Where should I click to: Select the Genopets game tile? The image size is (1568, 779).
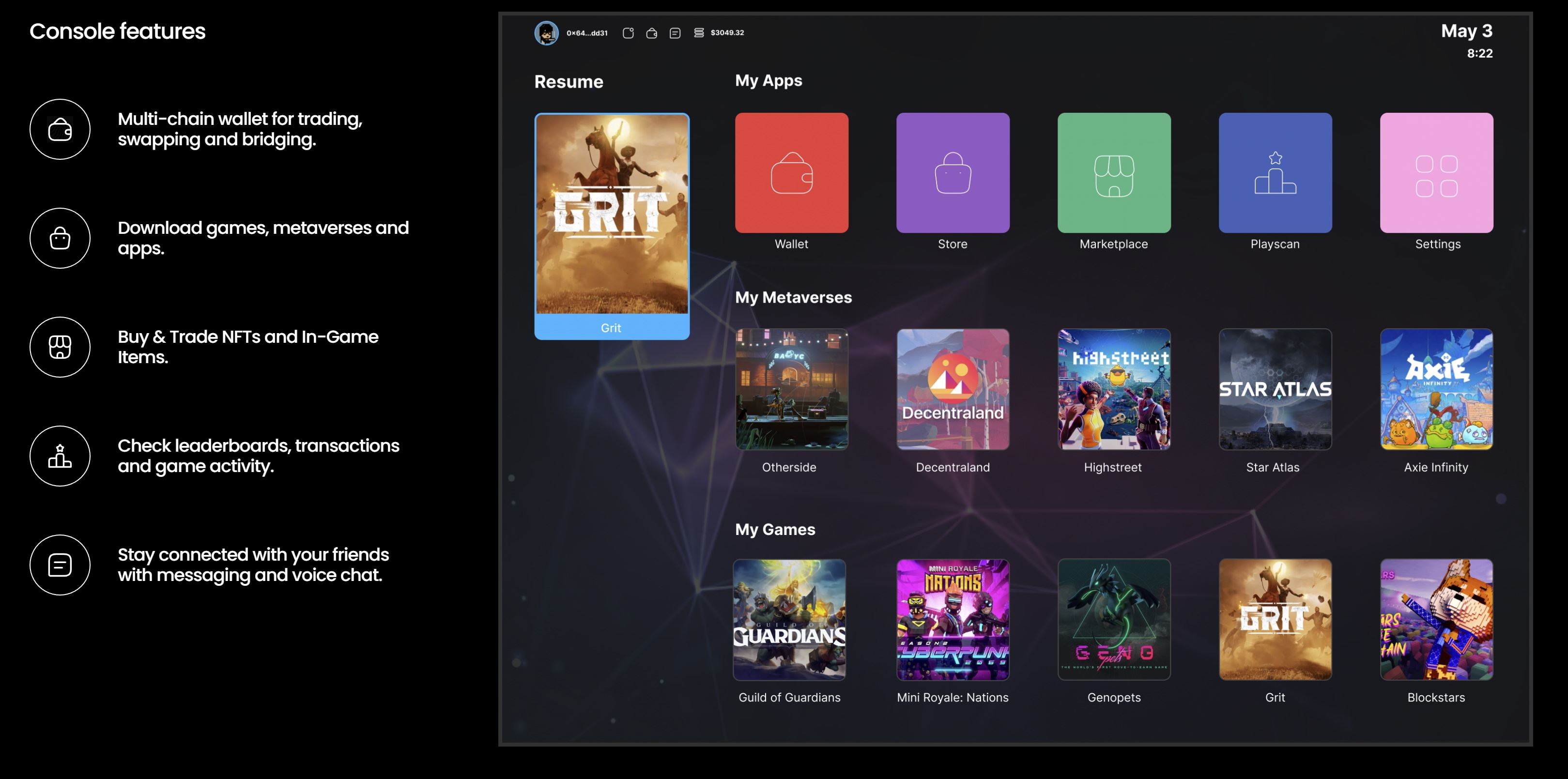[1114, 620]
